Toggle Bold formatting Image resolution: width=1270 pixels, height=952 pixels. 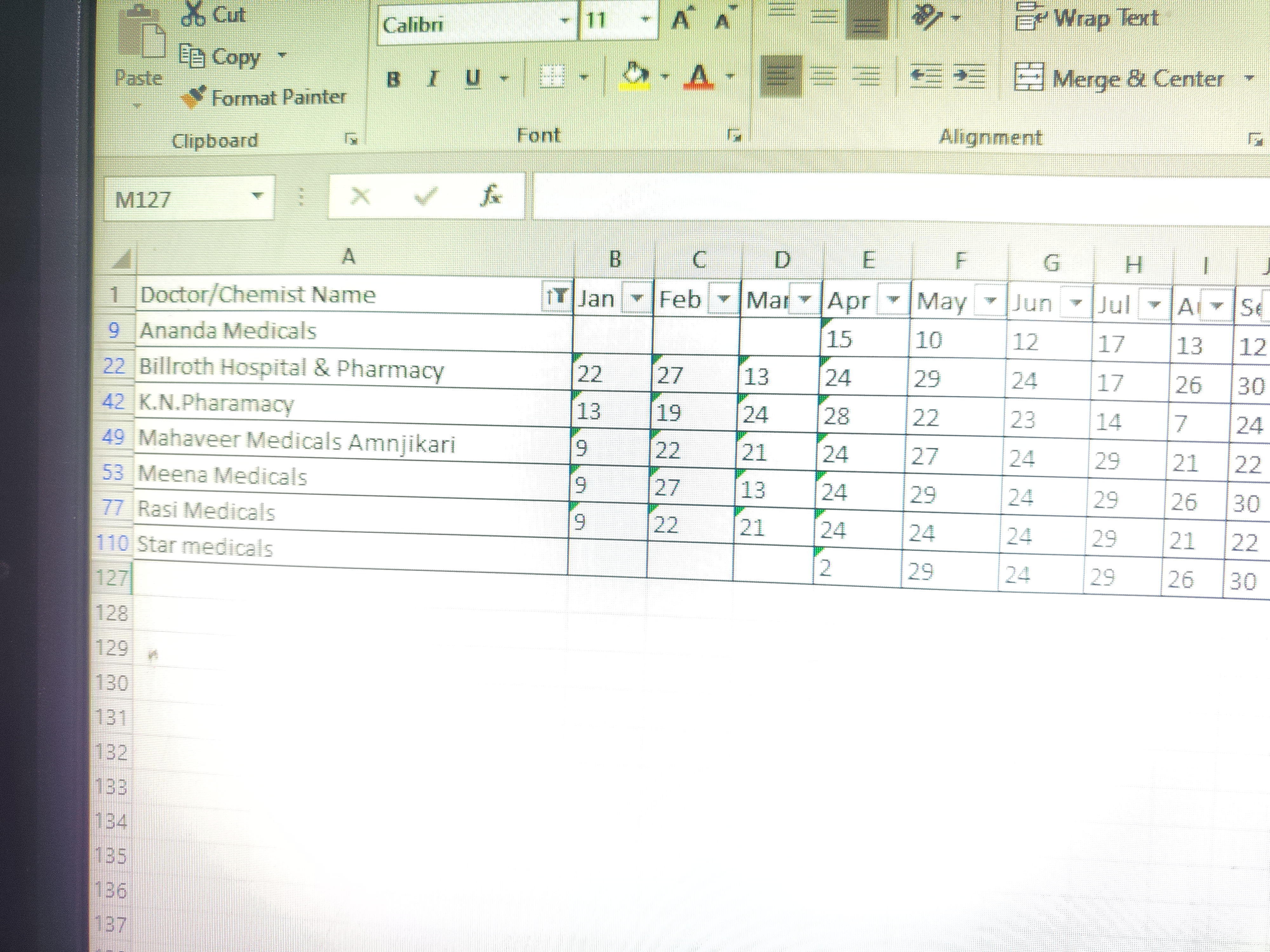393,79
